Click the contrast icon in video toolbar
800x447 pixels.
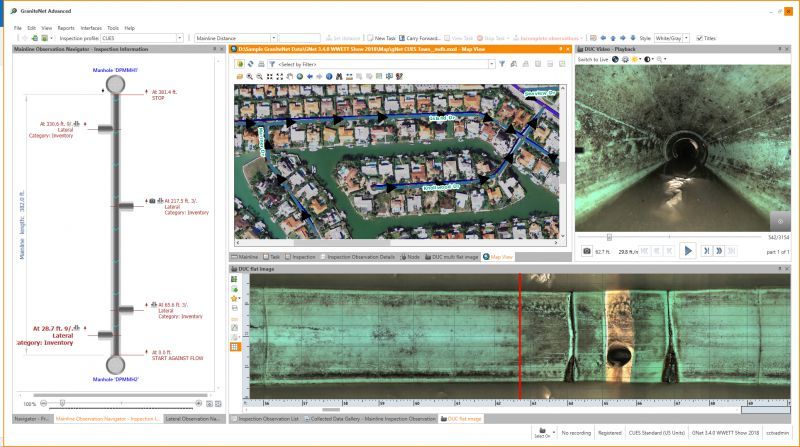(x=648, y=59)
